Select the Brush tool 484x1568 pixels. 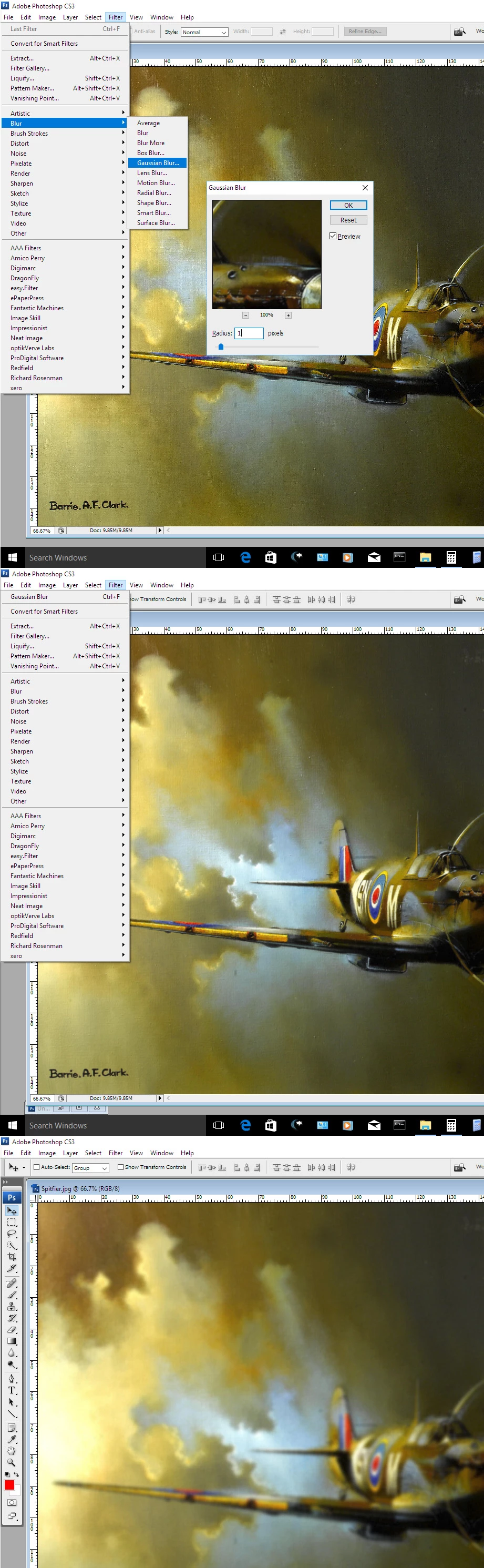(12, 1295)
